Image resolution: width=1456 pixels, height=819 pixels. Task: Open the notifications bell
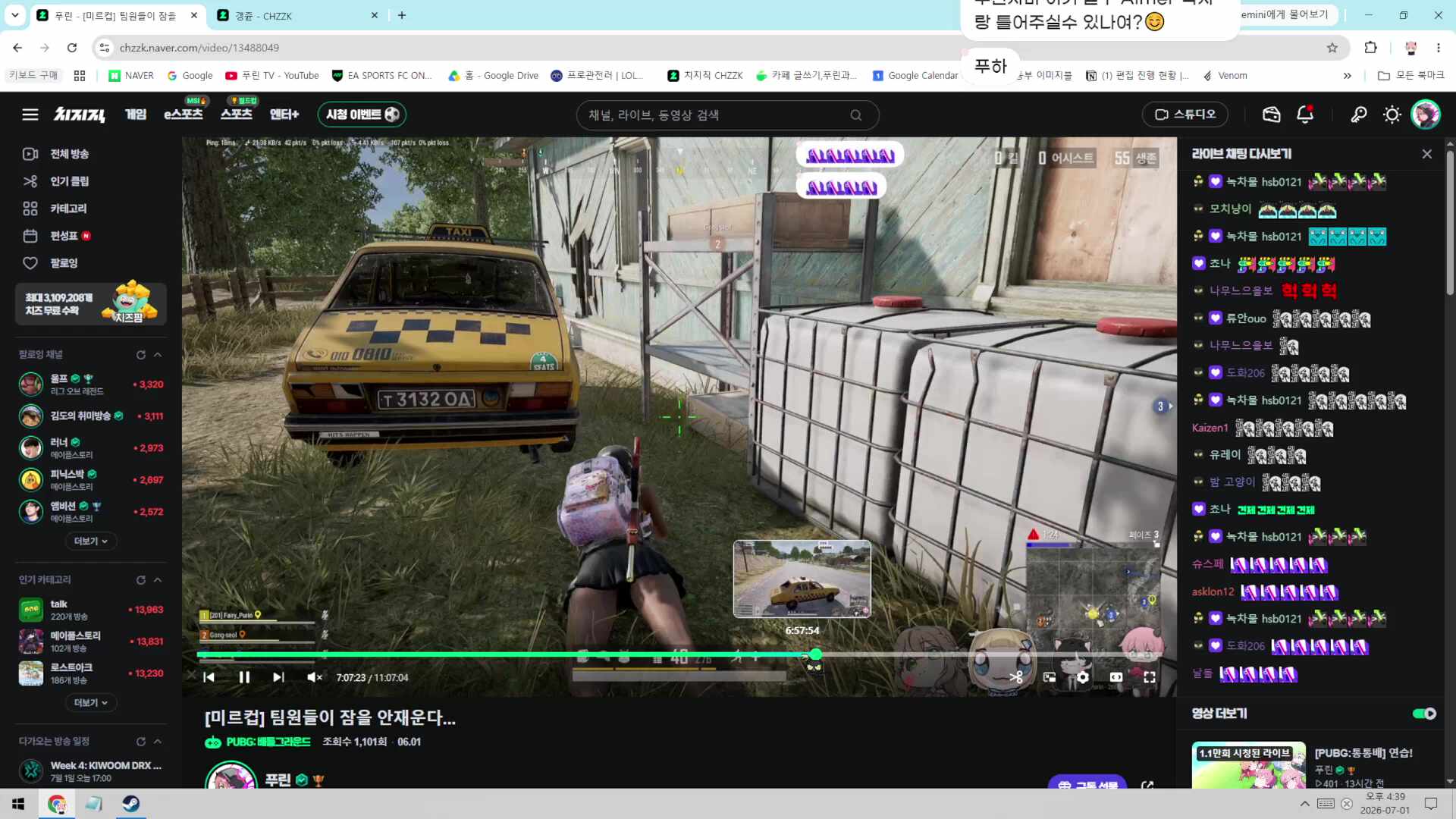pyautogui.click(x=1305, y=115)
